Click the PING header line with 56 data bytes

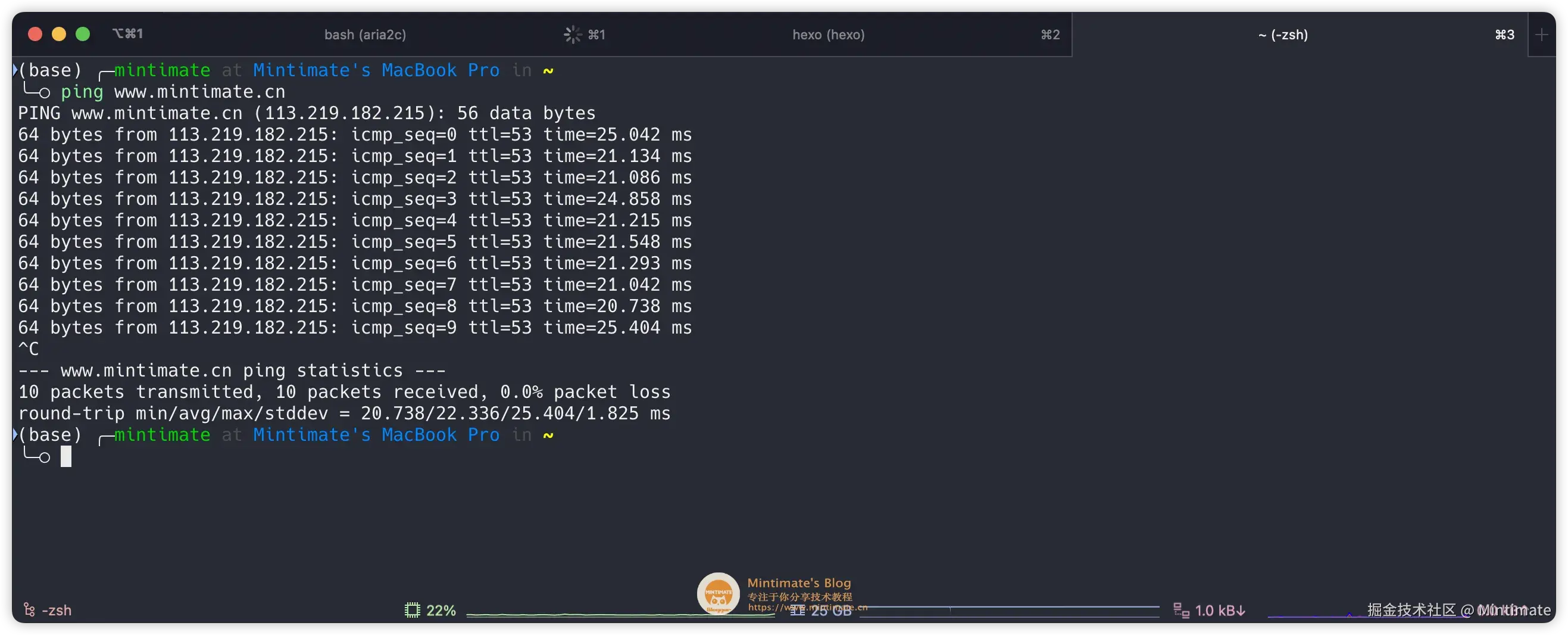(307, 113)
